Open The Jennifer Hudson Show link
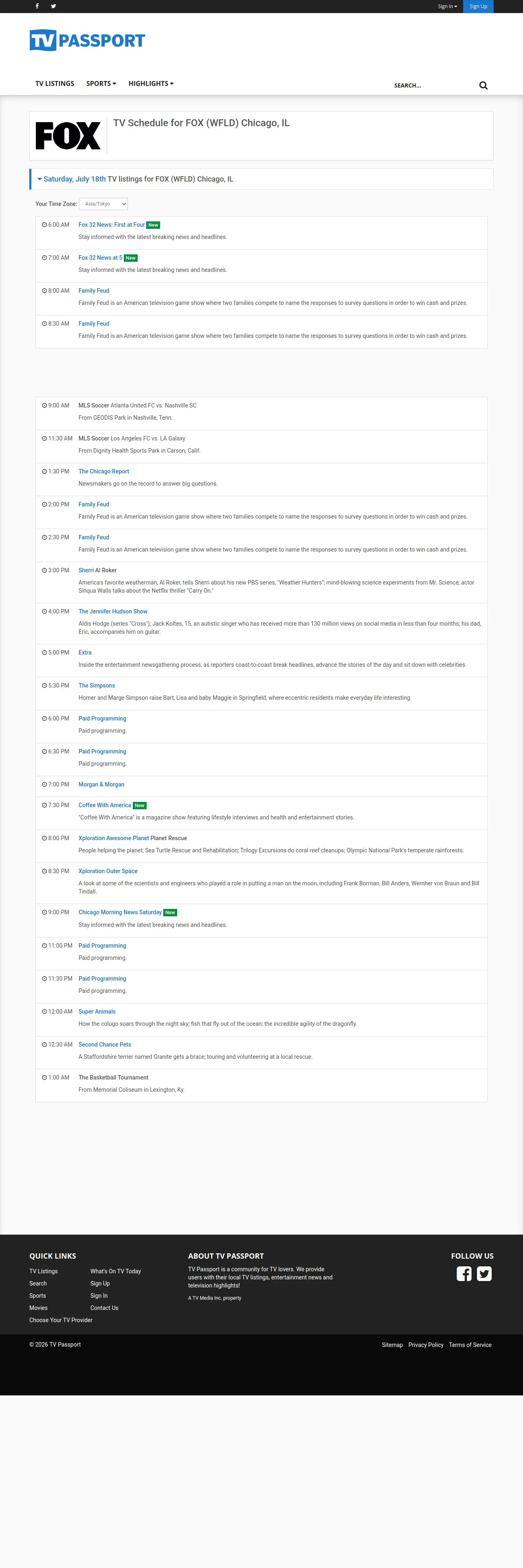Viewport: 523px width, 1568px height. pos(113,611)
